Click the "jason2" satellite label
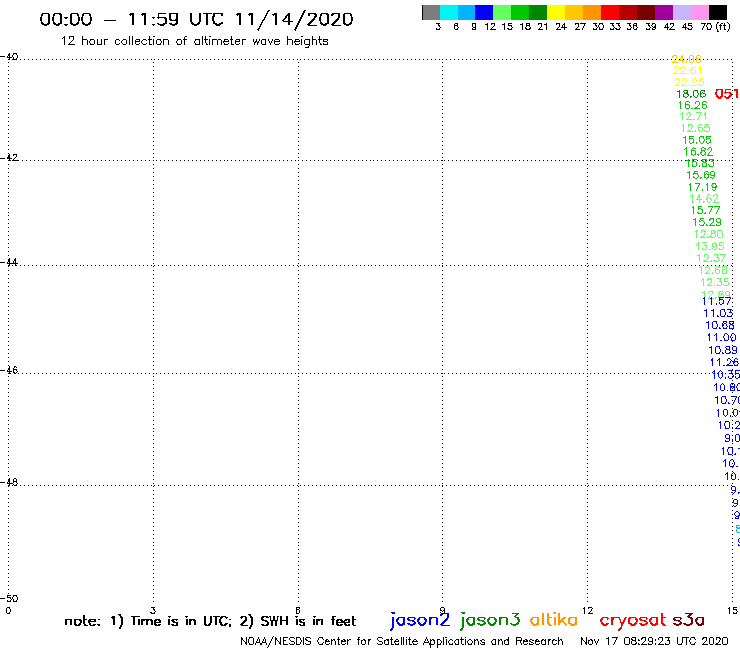 click(420, 621)
